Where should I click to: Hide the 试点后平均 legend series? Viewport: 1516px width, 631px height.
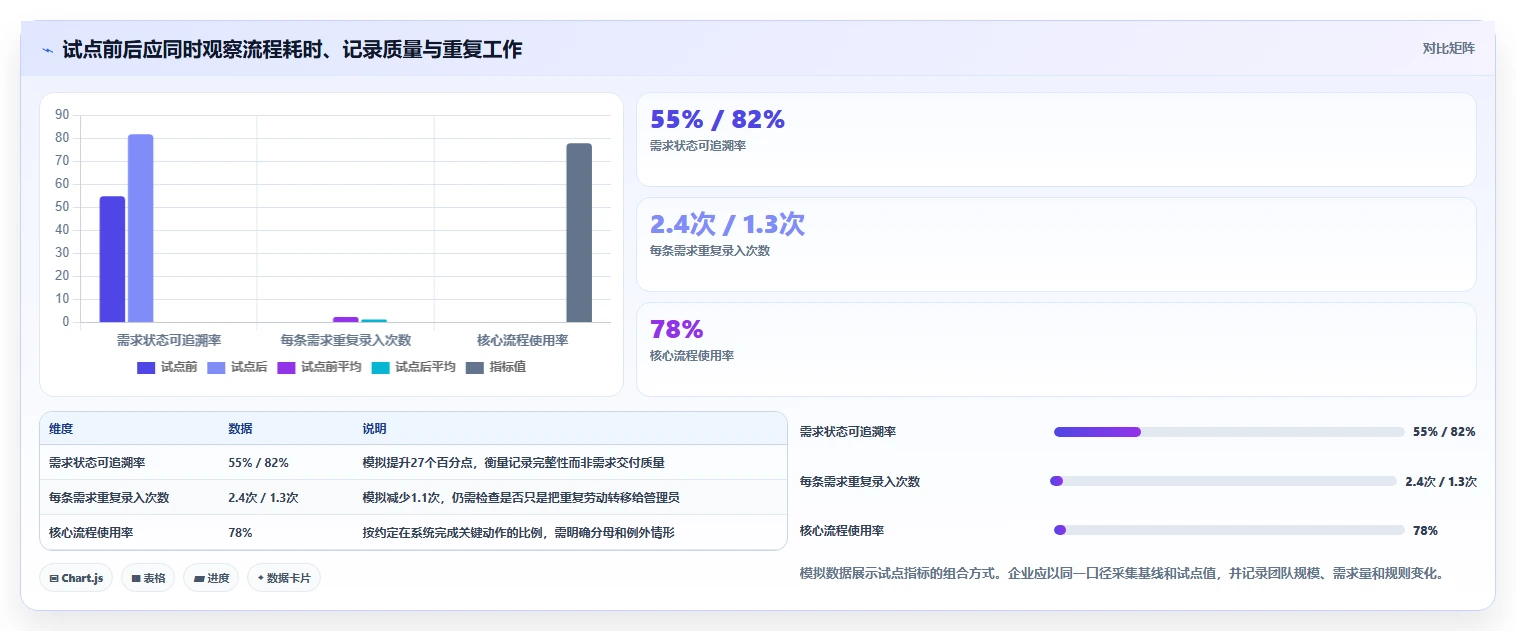click(x=413, y=367)
